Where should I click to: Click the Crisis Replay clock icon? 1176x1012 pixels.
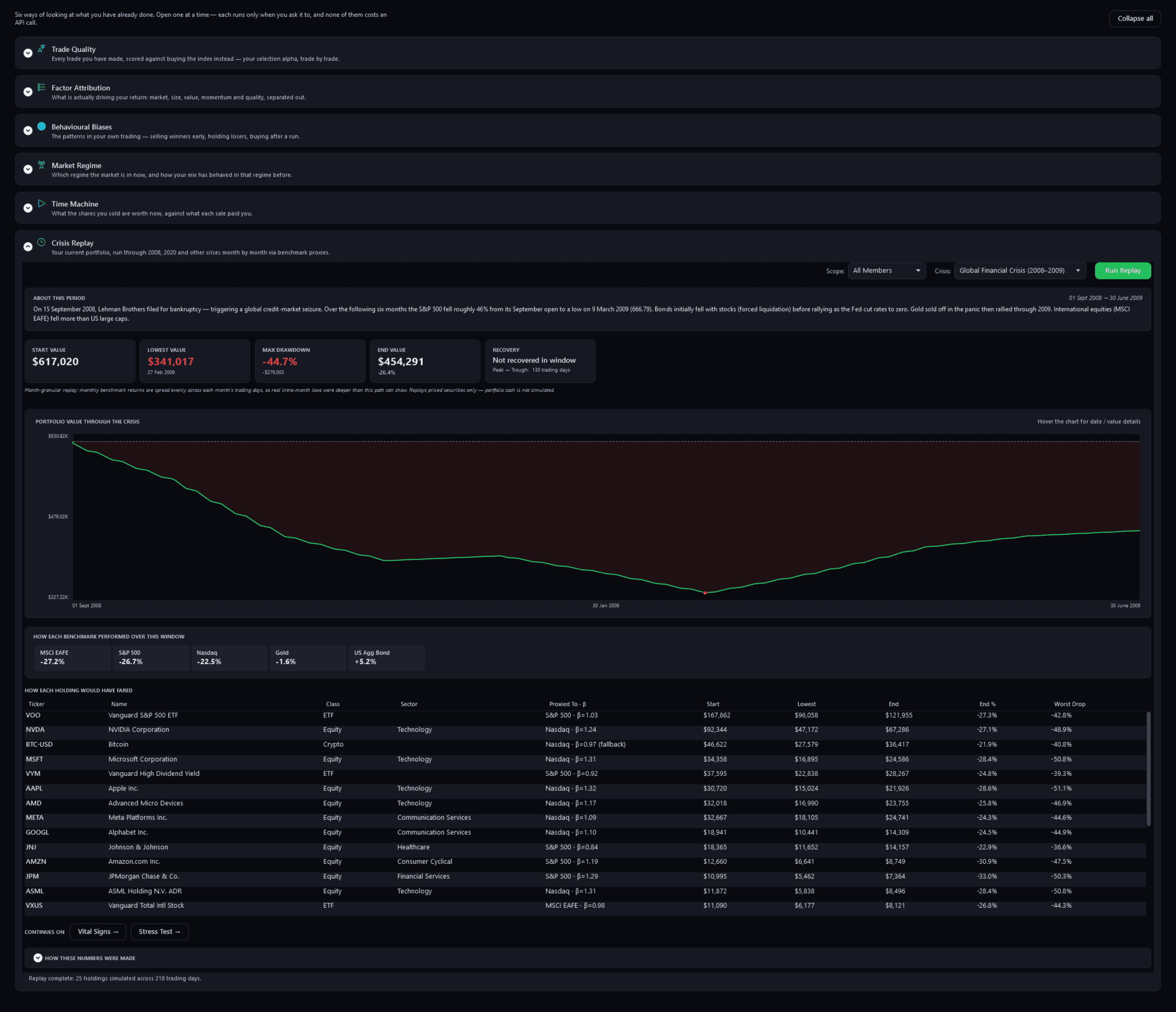(42, 243)
